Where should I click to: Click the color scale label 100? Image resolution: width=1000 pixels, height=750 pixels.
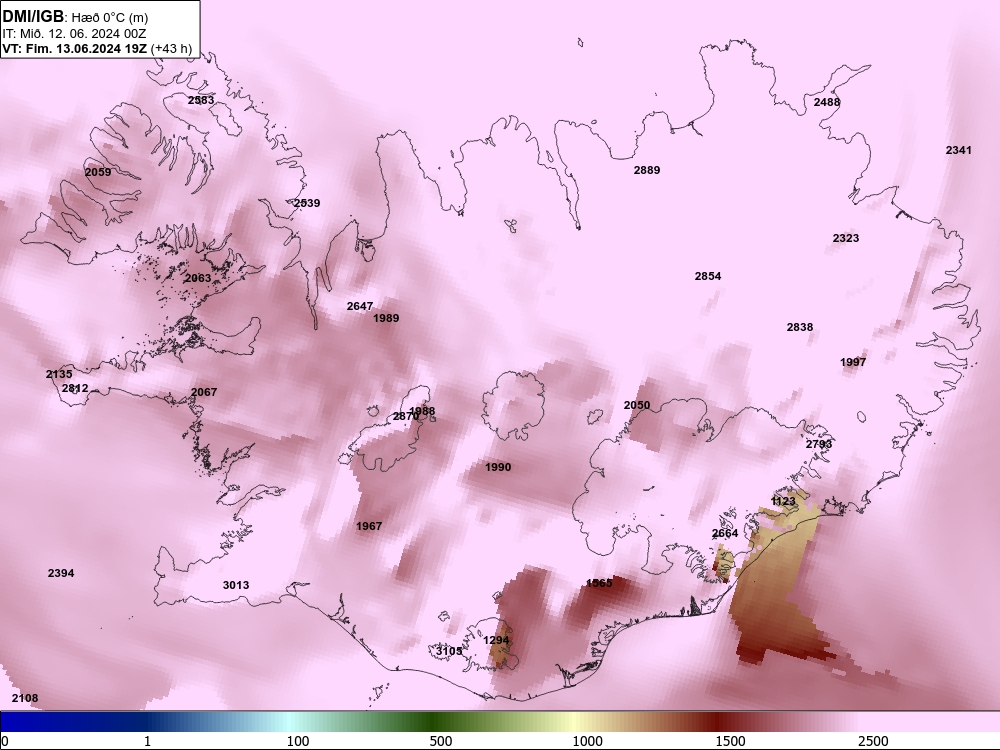298,741
